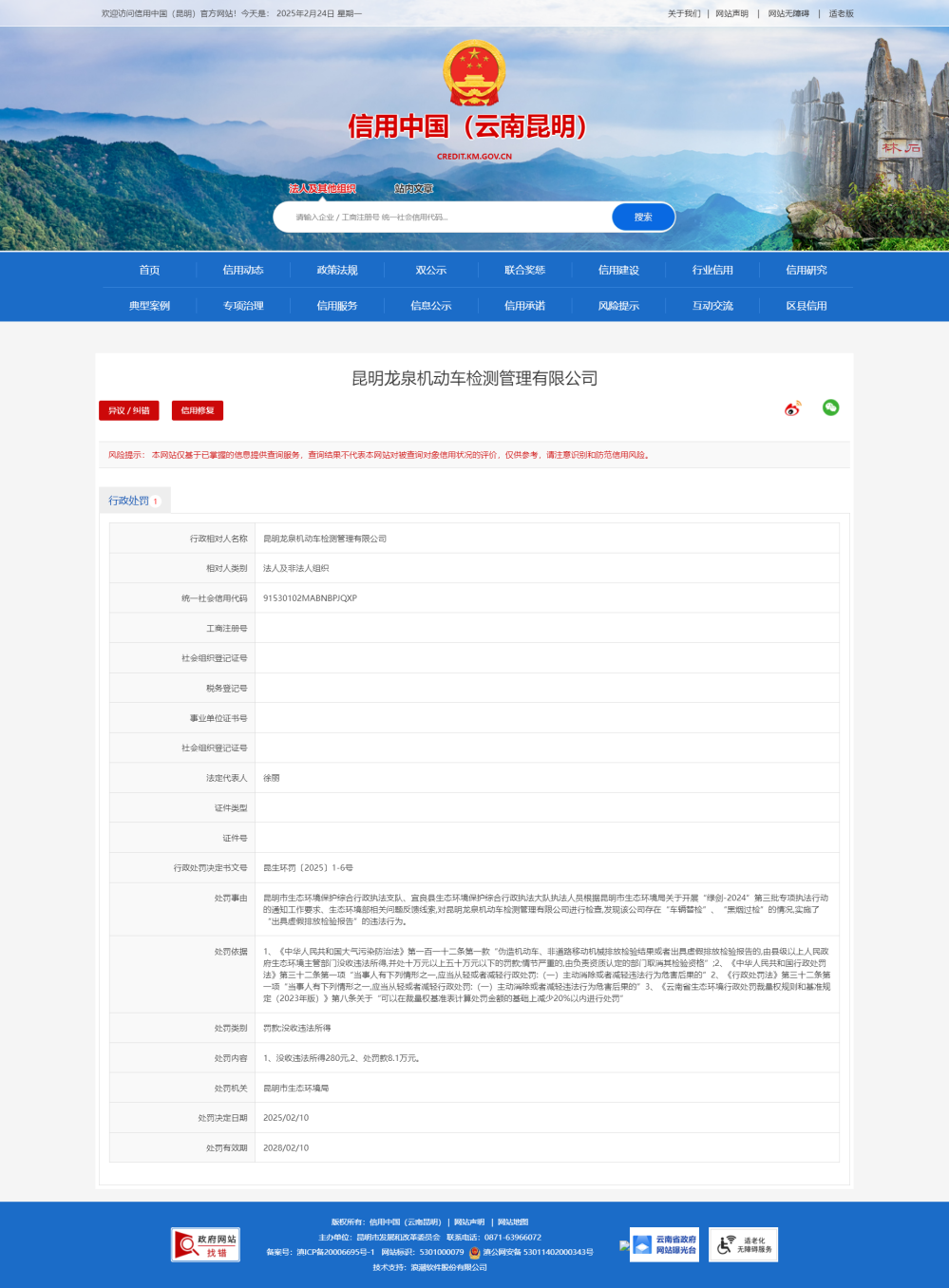The width and height of the screenshot is (949, 1288).
Task: Navigate to 区县信用 menu item
Action: [806, 306]
